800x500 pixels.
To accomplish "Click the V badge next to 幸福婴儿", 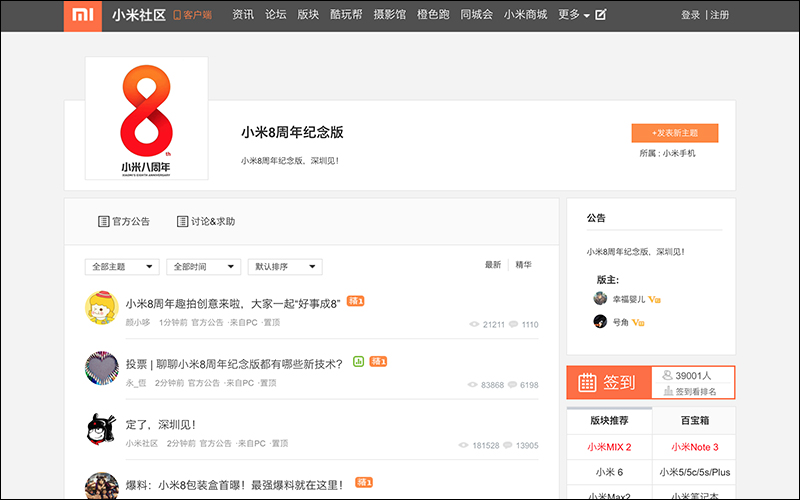I will (654, 299).
